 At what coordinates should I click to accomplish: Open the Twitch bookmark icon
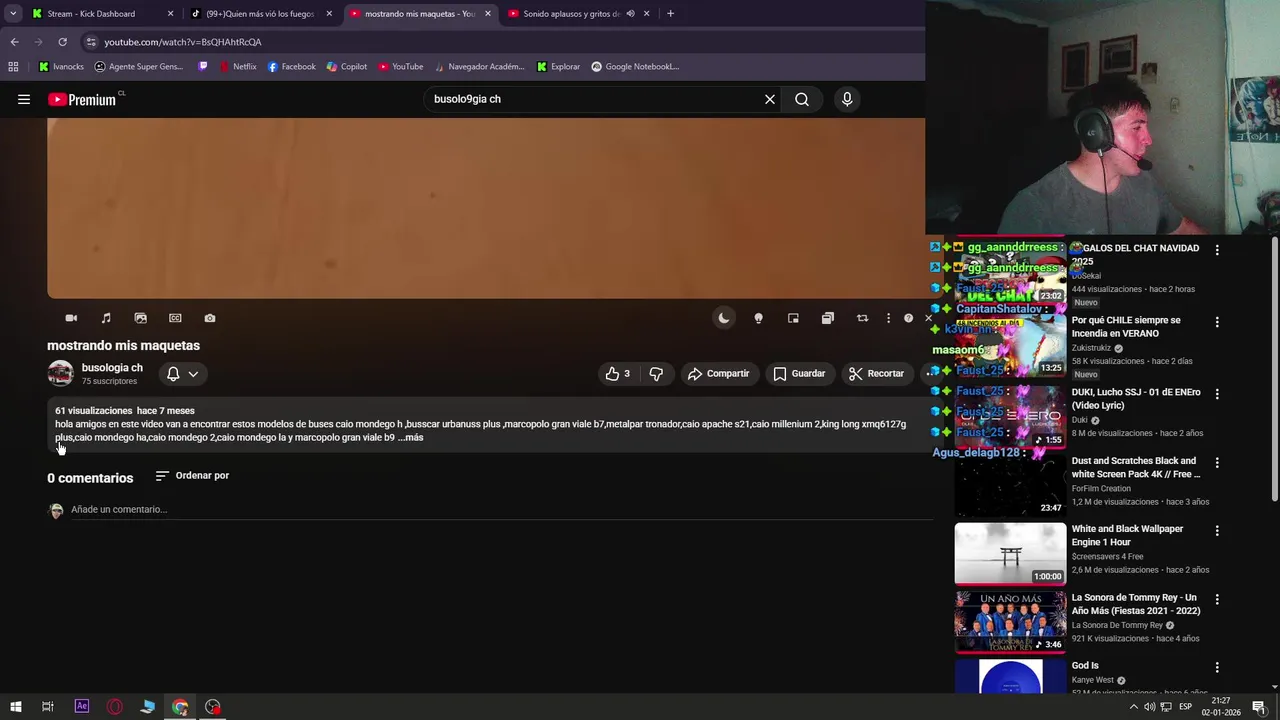click(x=204, y=67)
